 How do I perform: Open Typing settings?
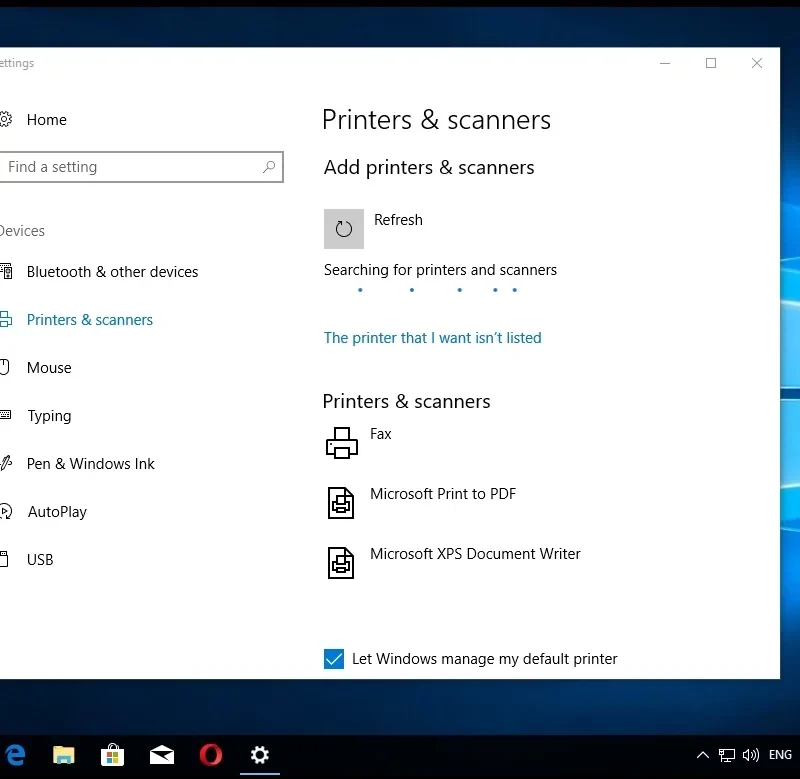click(x=49, y=416)
